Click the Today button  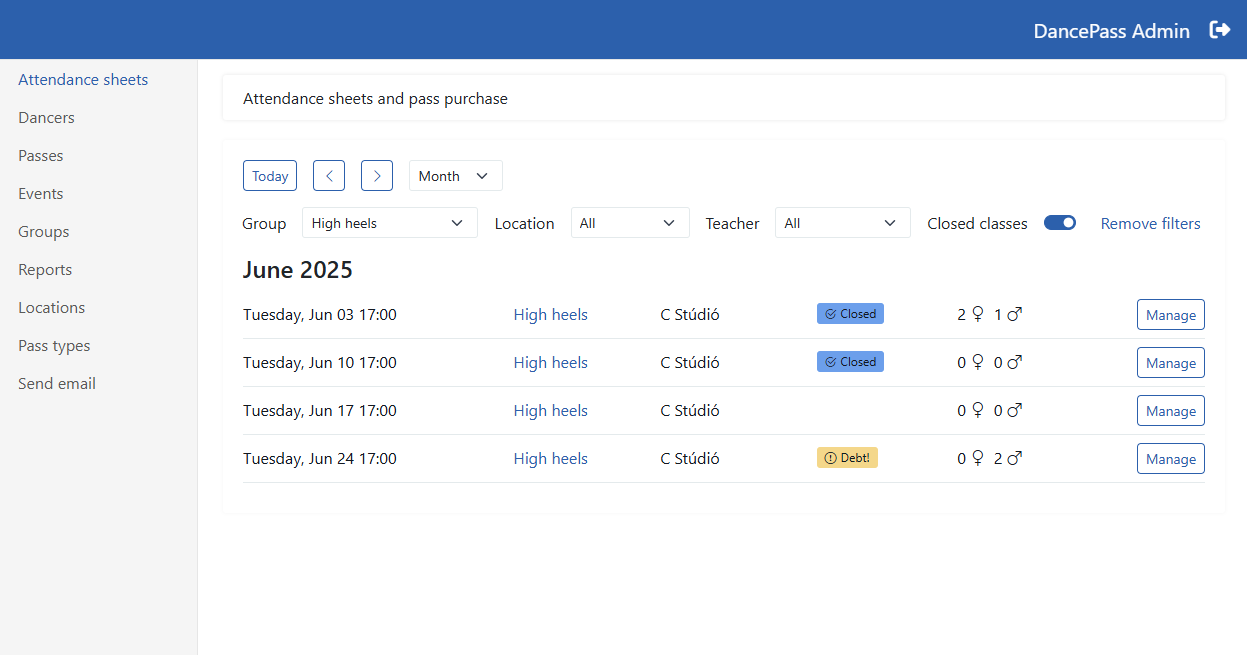(x=269, y=175)
